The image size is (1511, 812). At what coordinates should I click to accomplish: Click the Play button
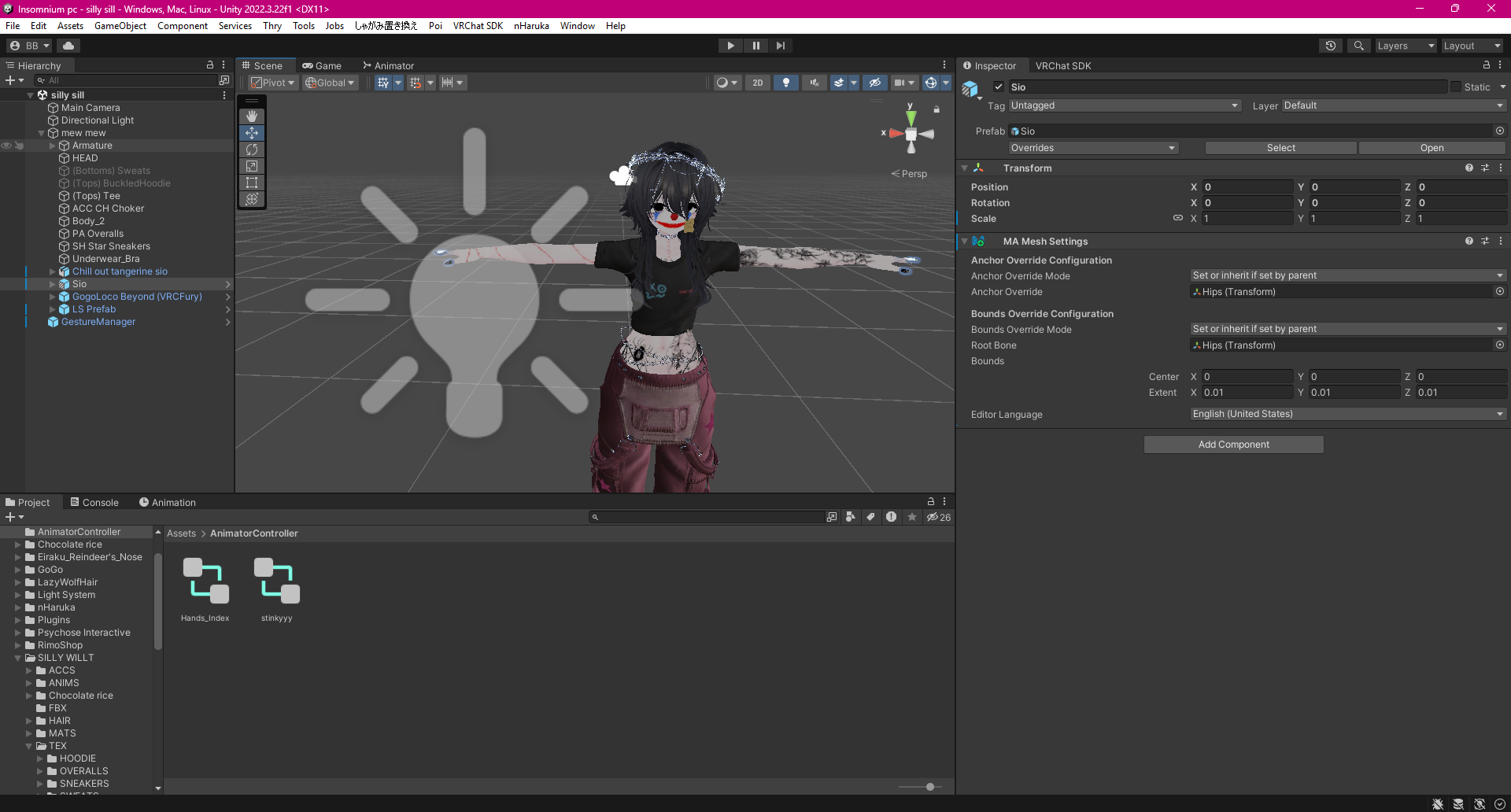[x=731, y=46]
